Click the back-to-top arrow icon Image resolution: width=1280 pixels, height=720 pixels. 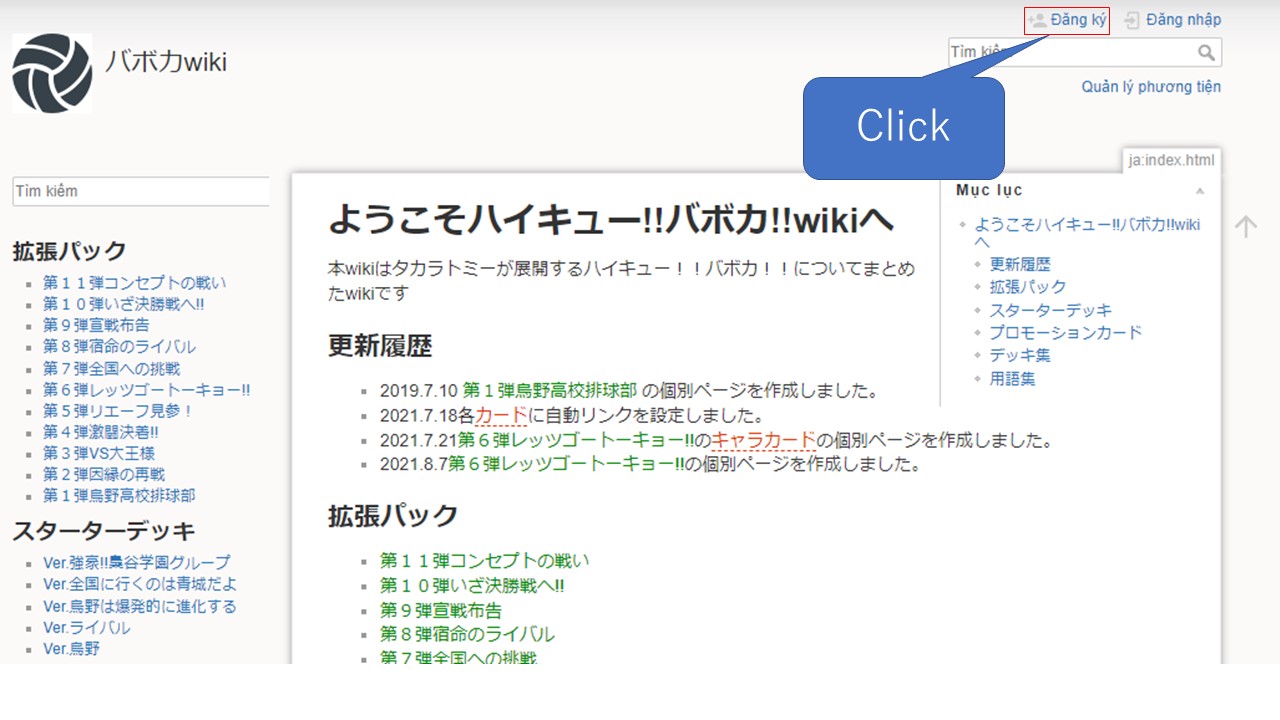1246,226
